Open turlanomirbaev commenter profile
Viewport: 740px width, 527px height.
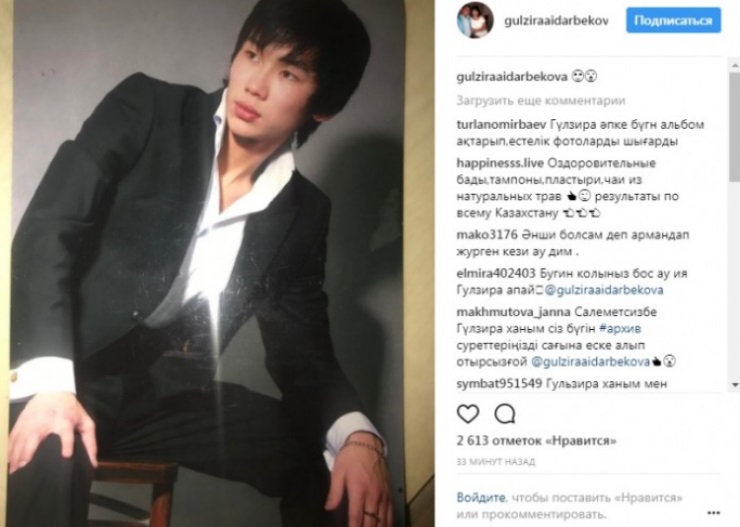click(502, 125)
